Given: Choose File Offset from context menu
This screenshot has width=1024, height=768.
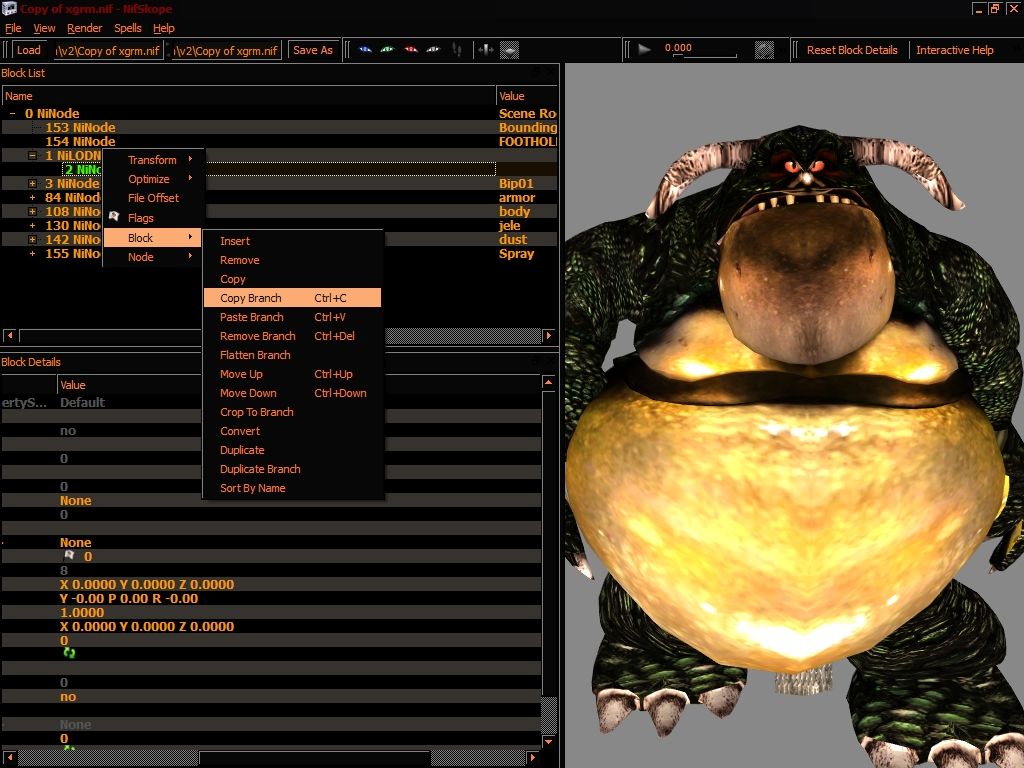Looking at the screenshot, I should click(153, 198).
